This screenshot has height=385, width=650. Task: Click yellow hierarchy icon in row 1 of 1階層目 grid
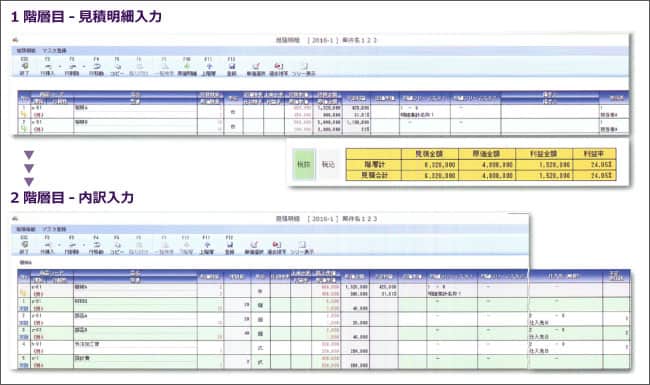(x=24, y=114)
